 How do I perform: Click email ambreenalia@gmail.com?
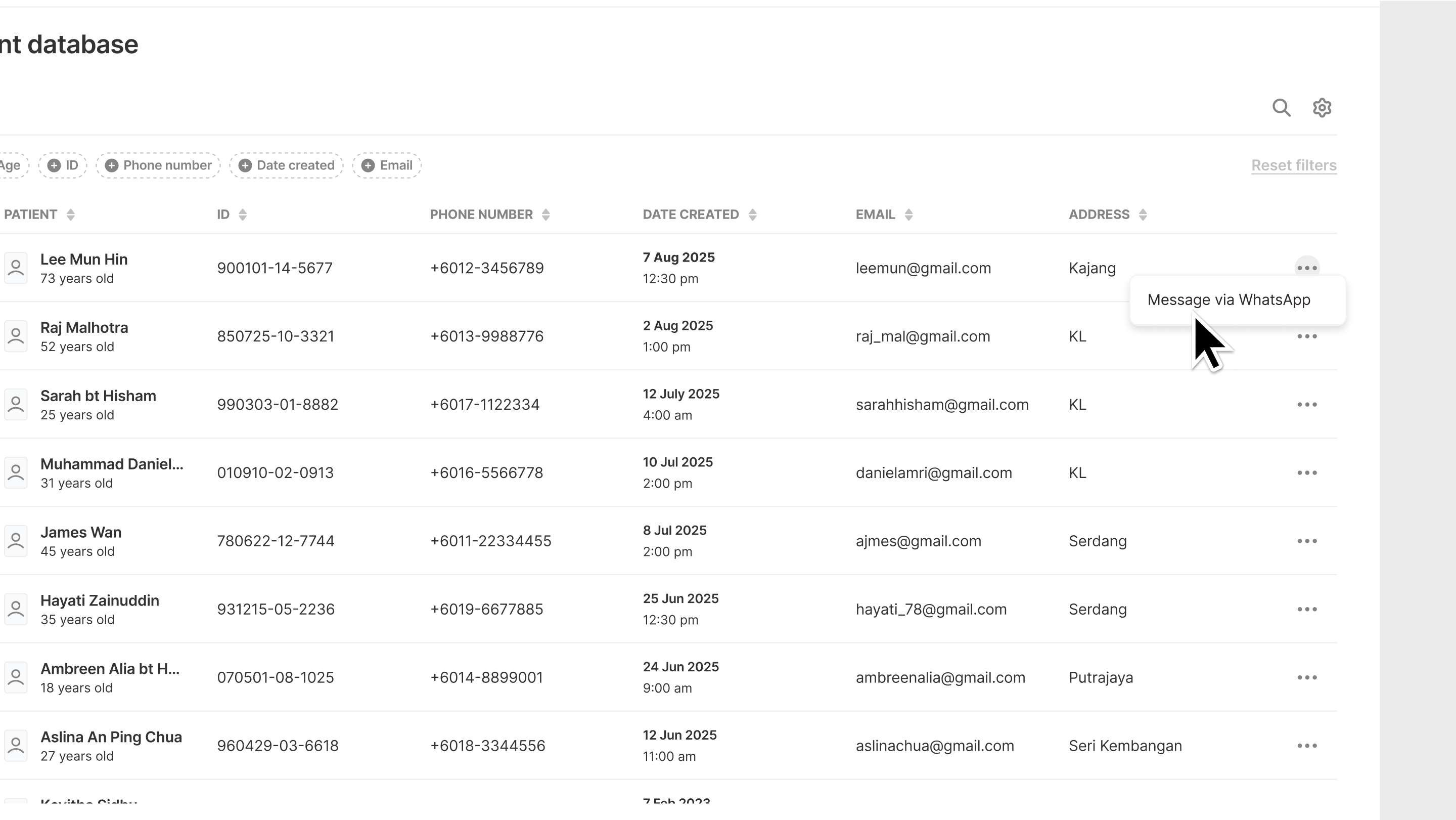tap(940, 677)
